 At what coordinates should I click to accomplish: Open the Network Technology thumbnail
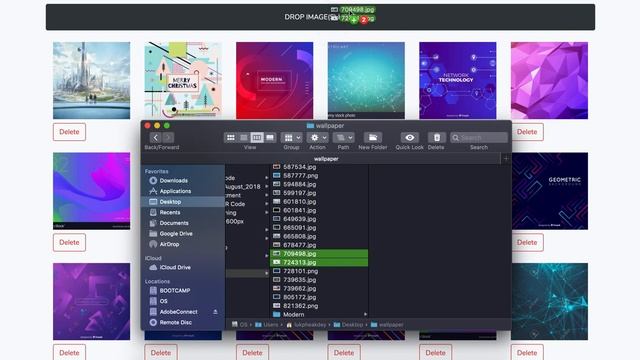tap(458, 80)
